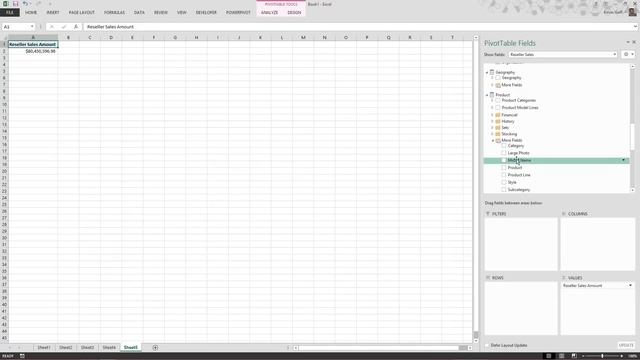Viewport: 640px width, 360px height.
Task: Check the Category field checkbox
Action: [504, 146]
